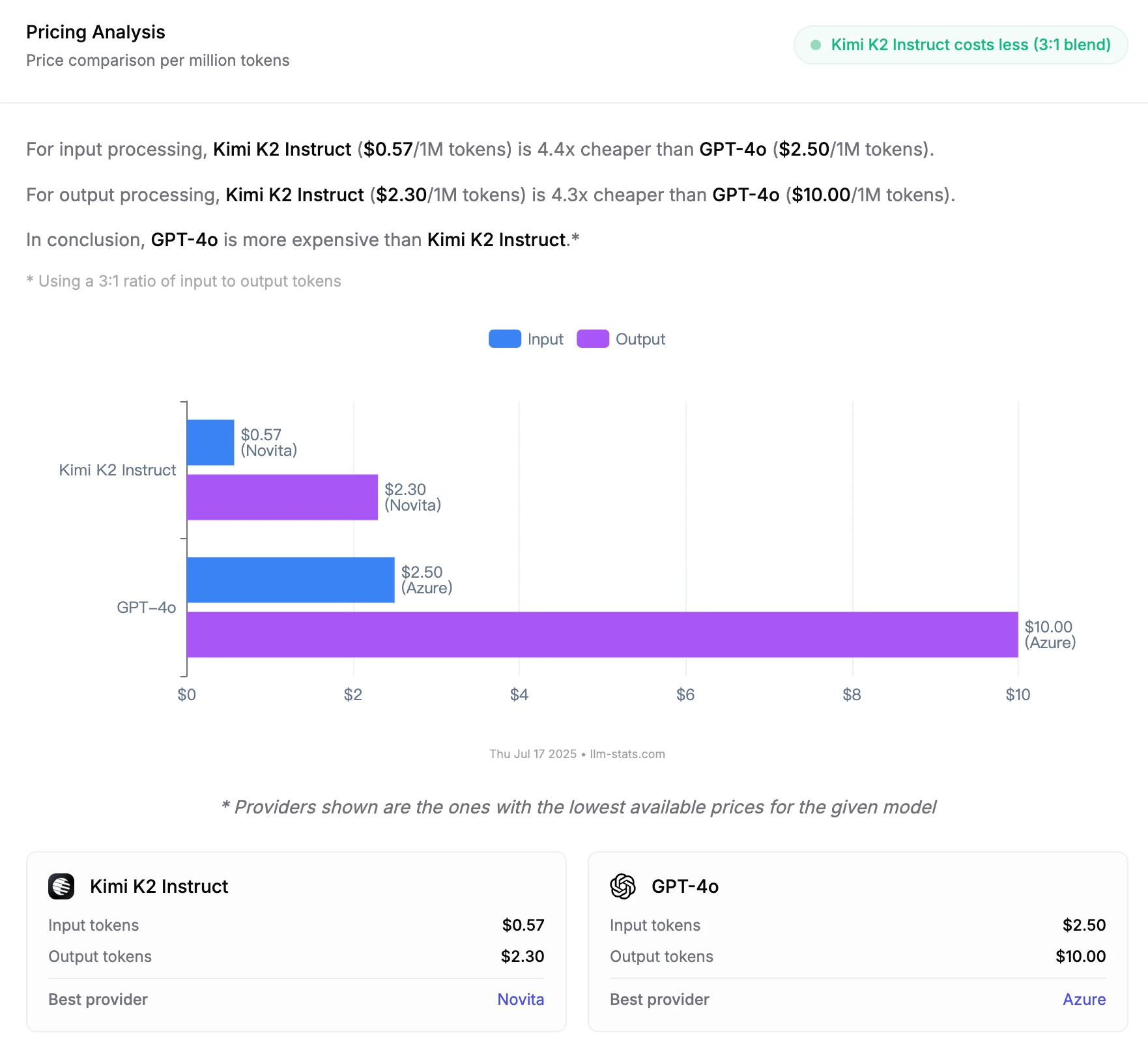1148x1059 pixels.
Task: Click the Kimi K2 Instruct logo icon
Action: pyautogui.click(x=61, y=886)
